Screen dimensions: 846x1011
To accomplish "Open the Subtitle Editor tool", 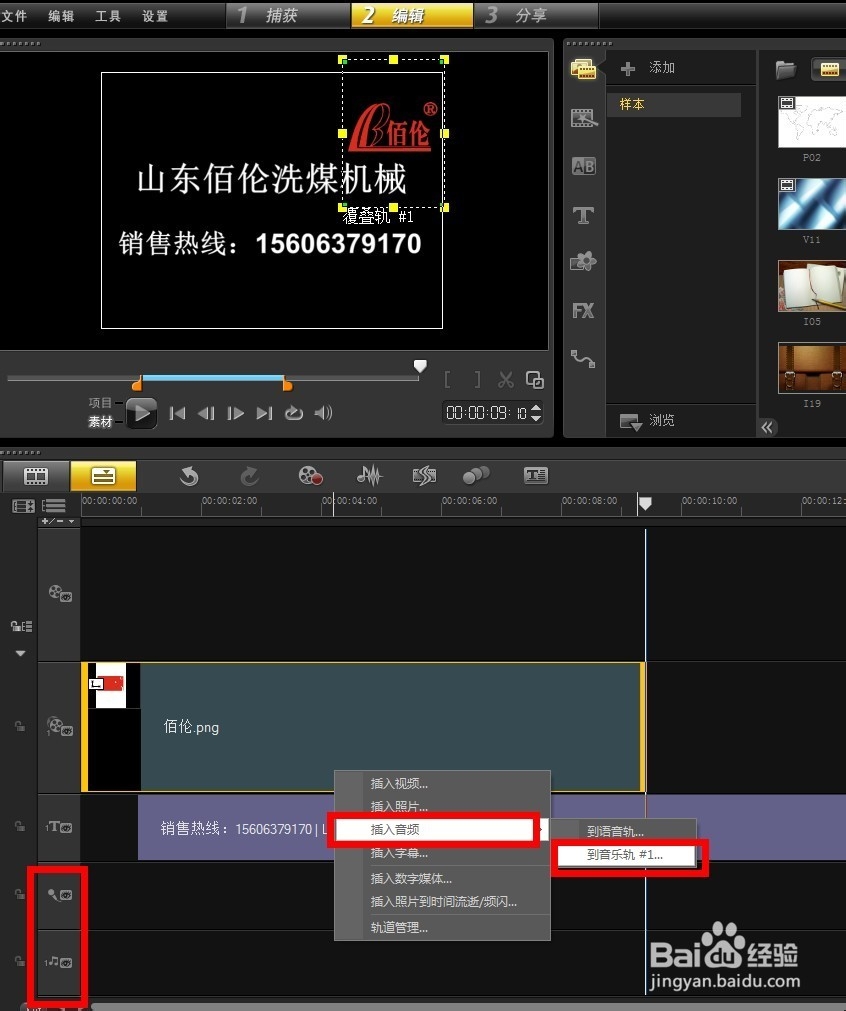I will click(535, 476).
